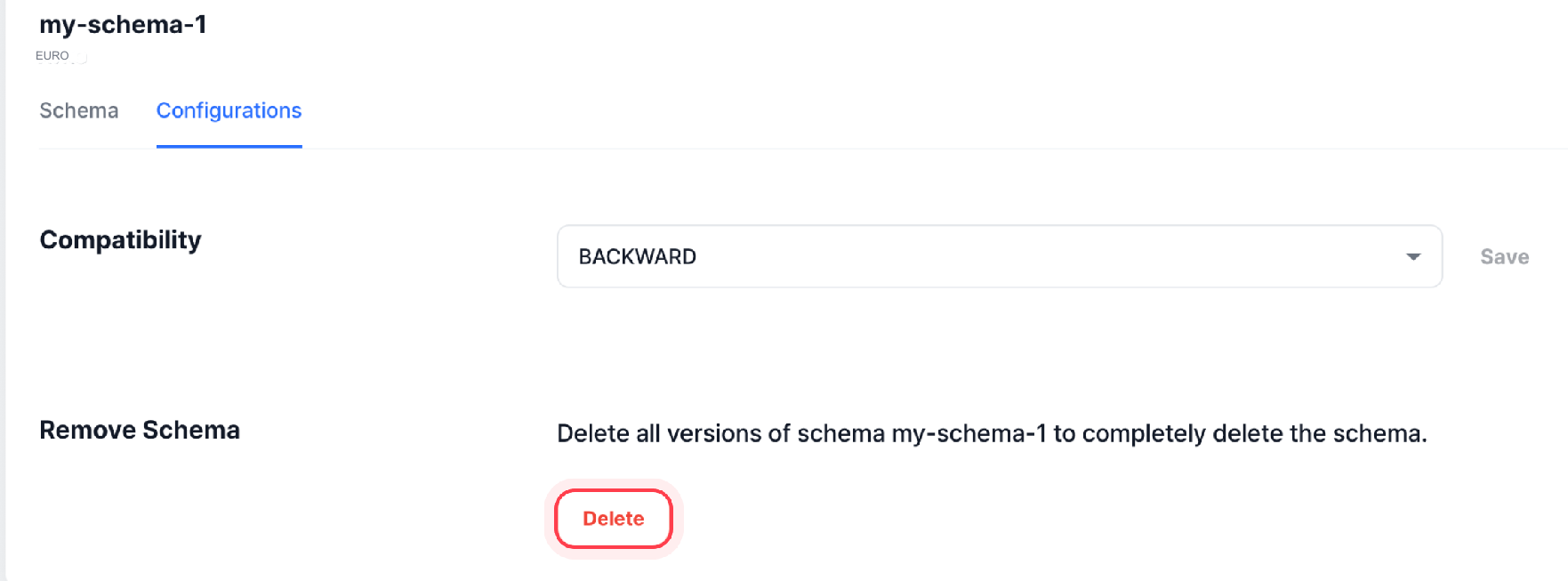Click the Remove Schema section heading
This screenshot has width=1568, height=581.
139,430
